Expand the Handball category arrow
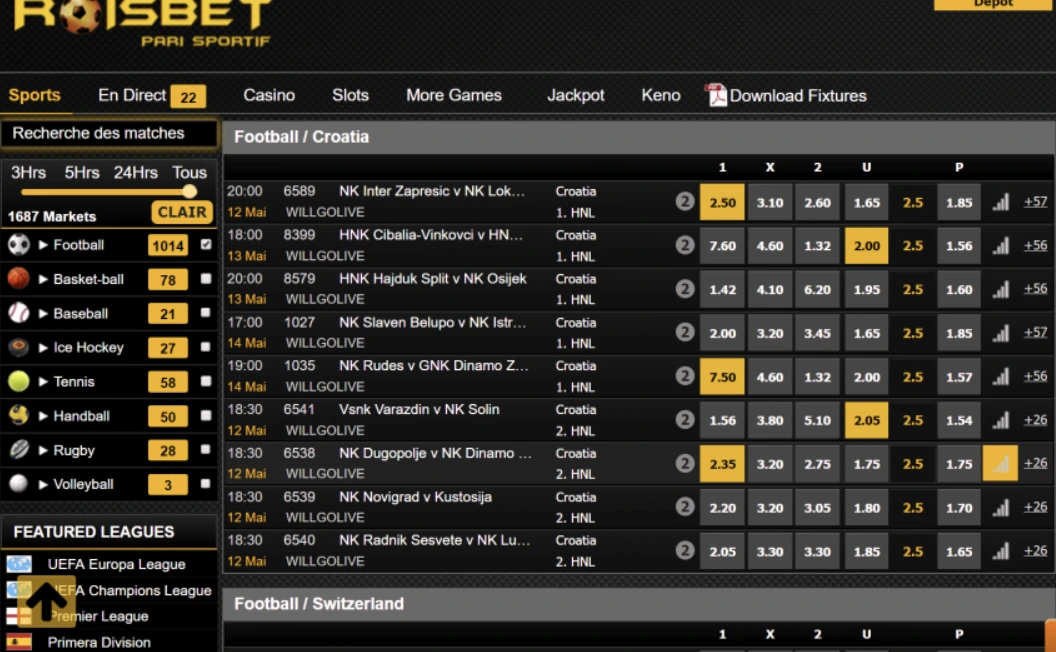The width and height of the screenshot is (1056, 652). click(x=44, y=416)
